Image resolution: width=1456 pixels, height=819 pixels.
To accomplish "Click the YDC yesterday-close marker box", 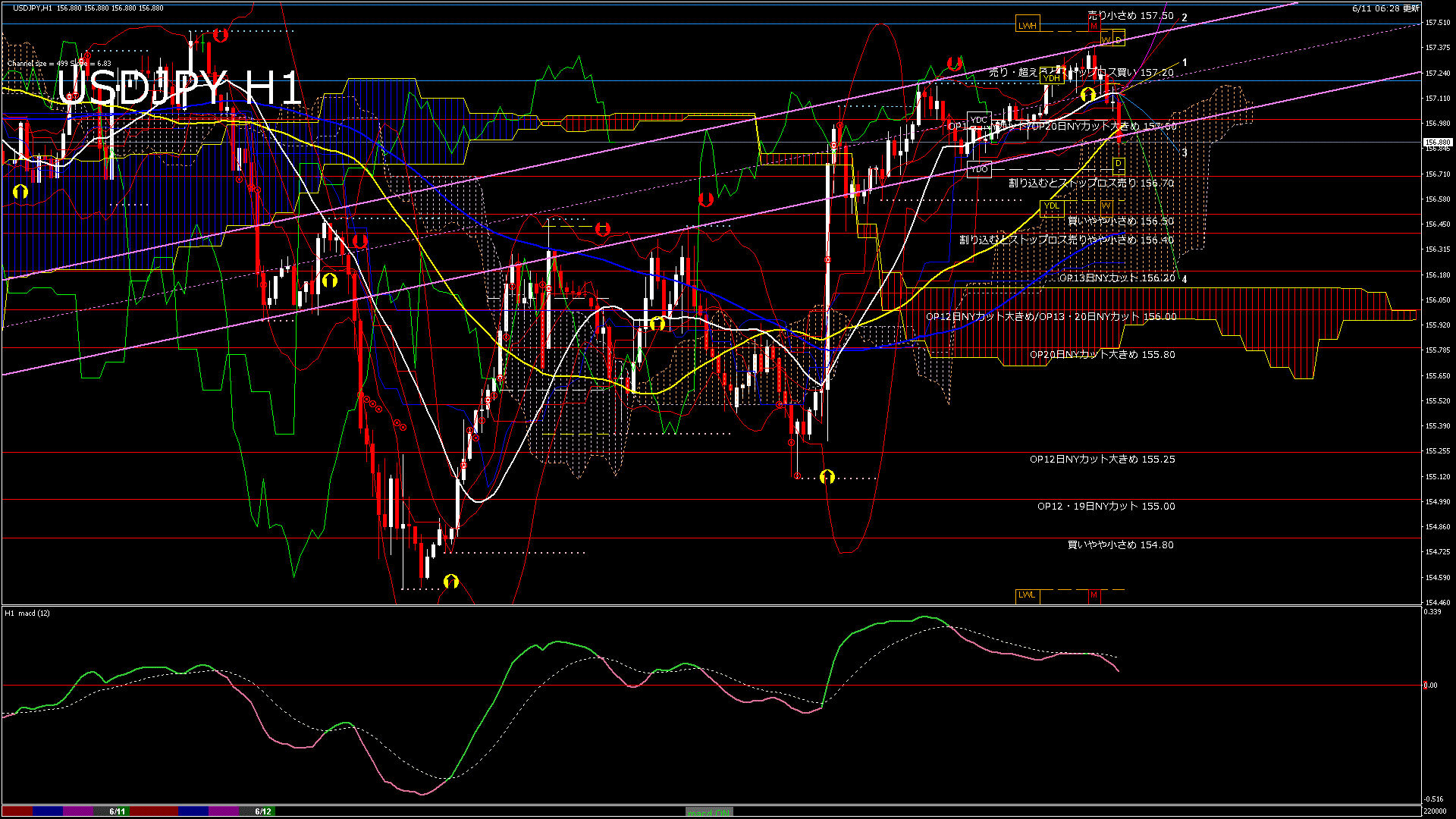I will pyautogui.click(x=979, y=120).
